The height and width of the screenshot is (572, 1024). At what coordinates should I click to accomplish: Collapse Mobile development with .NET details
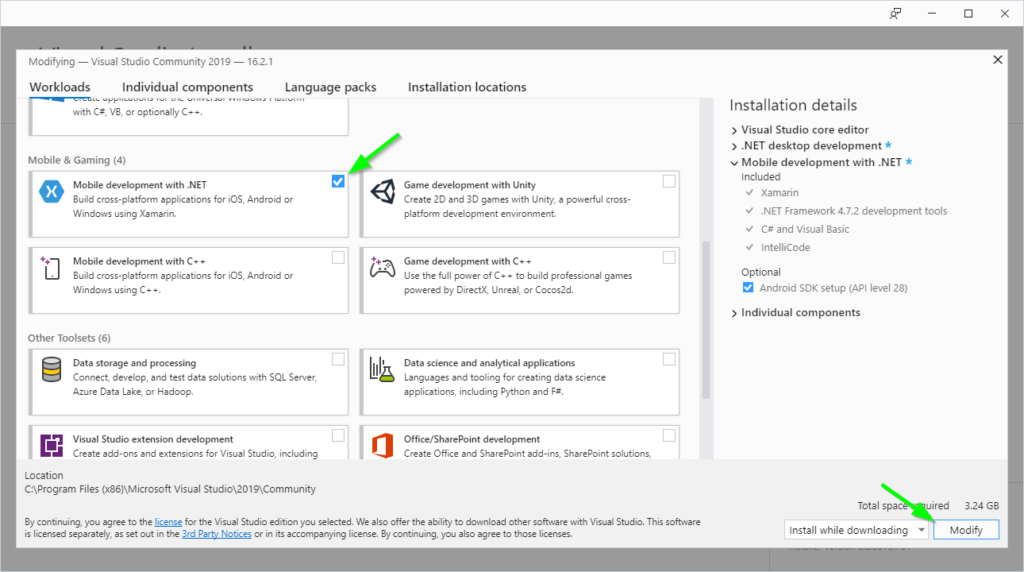(x=734, y=163)
